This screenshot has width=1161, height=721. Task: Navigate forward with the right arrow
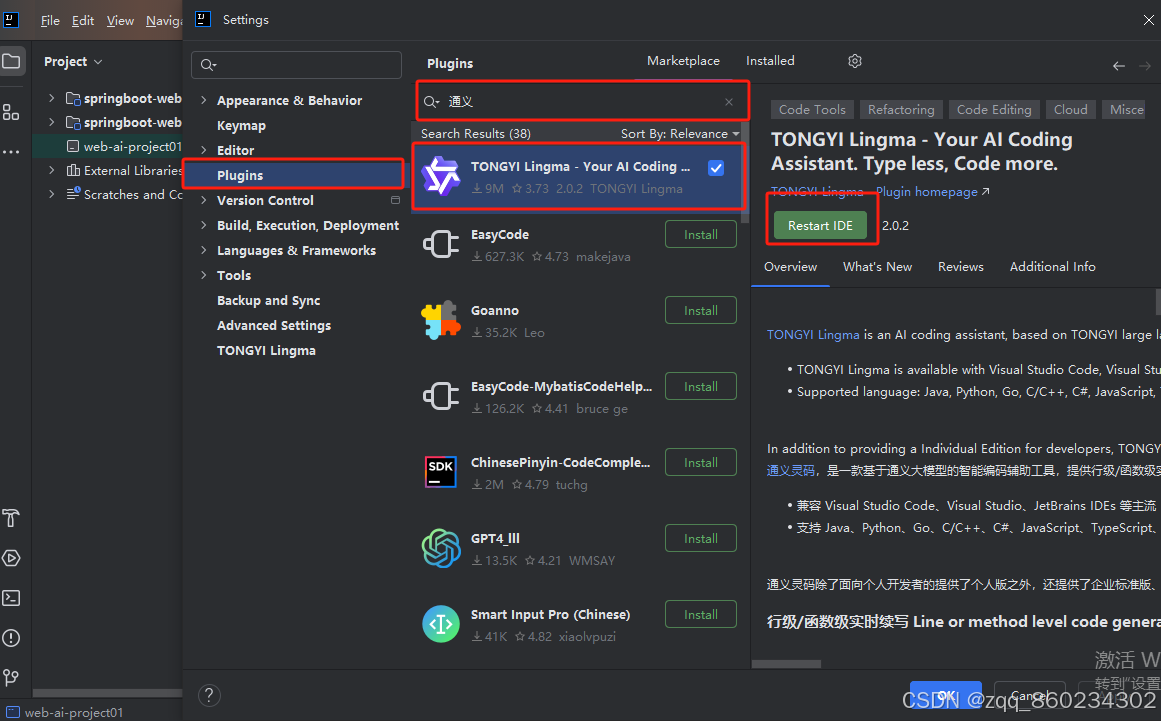pos(1145,66)
